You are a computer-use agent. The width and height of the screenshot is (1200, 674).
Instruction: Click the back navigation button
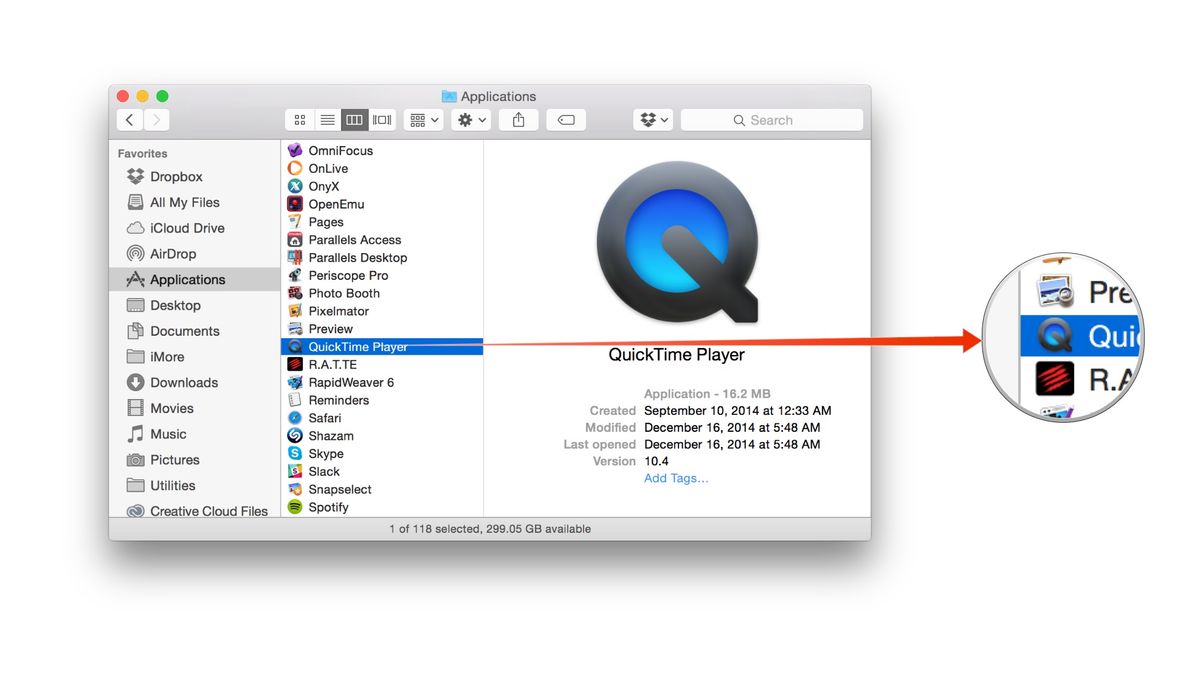tap(130, 119)
